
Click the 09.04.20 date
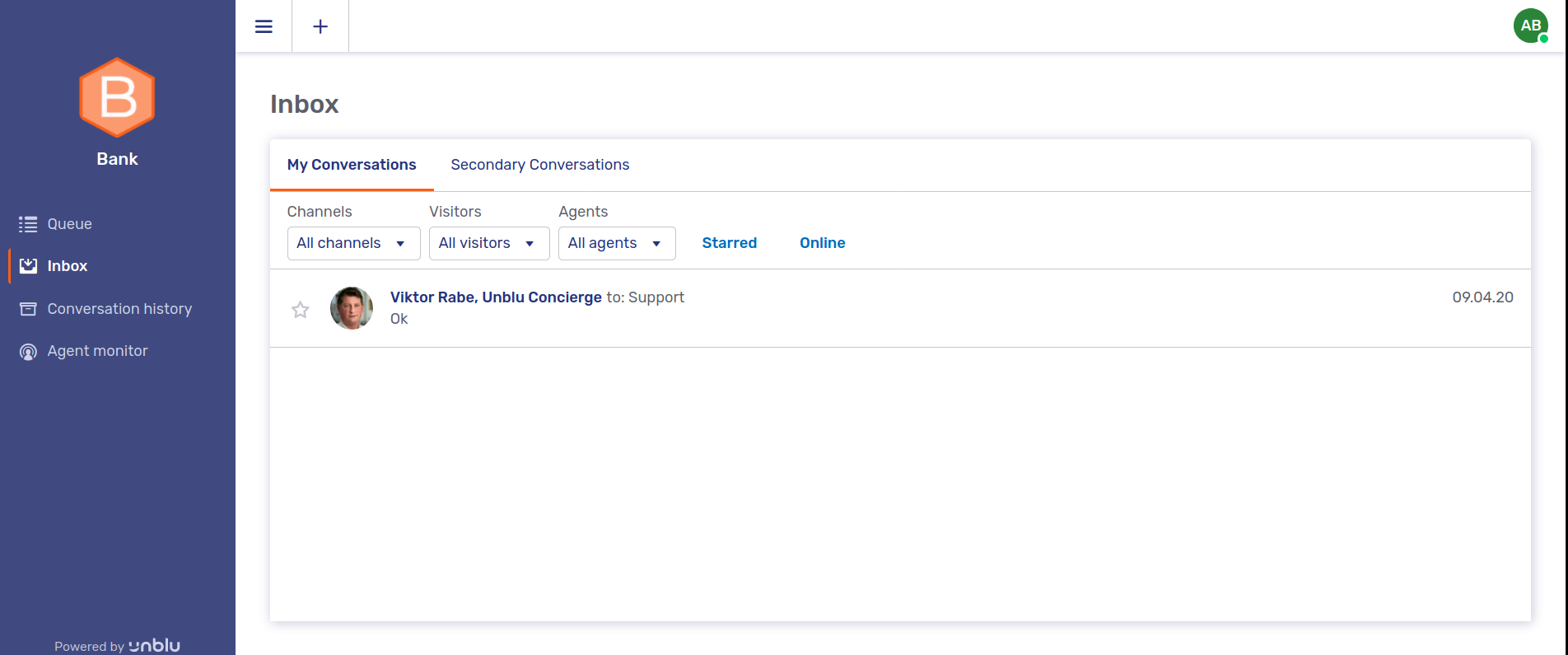coord(1482,297)
